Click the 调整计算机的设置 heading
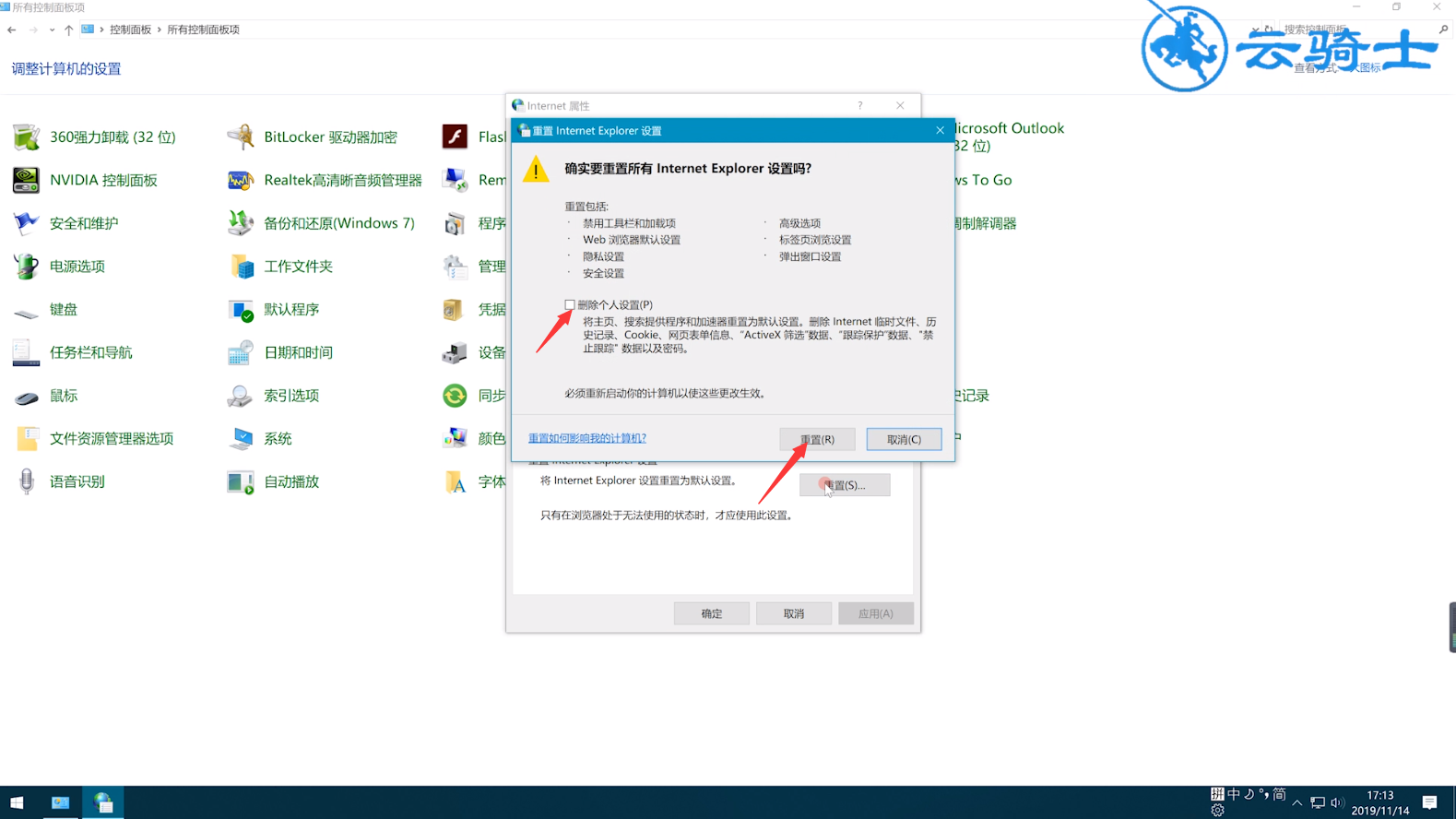Viewport: 1456px width, 819px height. pyautogui.click(x=66, y=68)
